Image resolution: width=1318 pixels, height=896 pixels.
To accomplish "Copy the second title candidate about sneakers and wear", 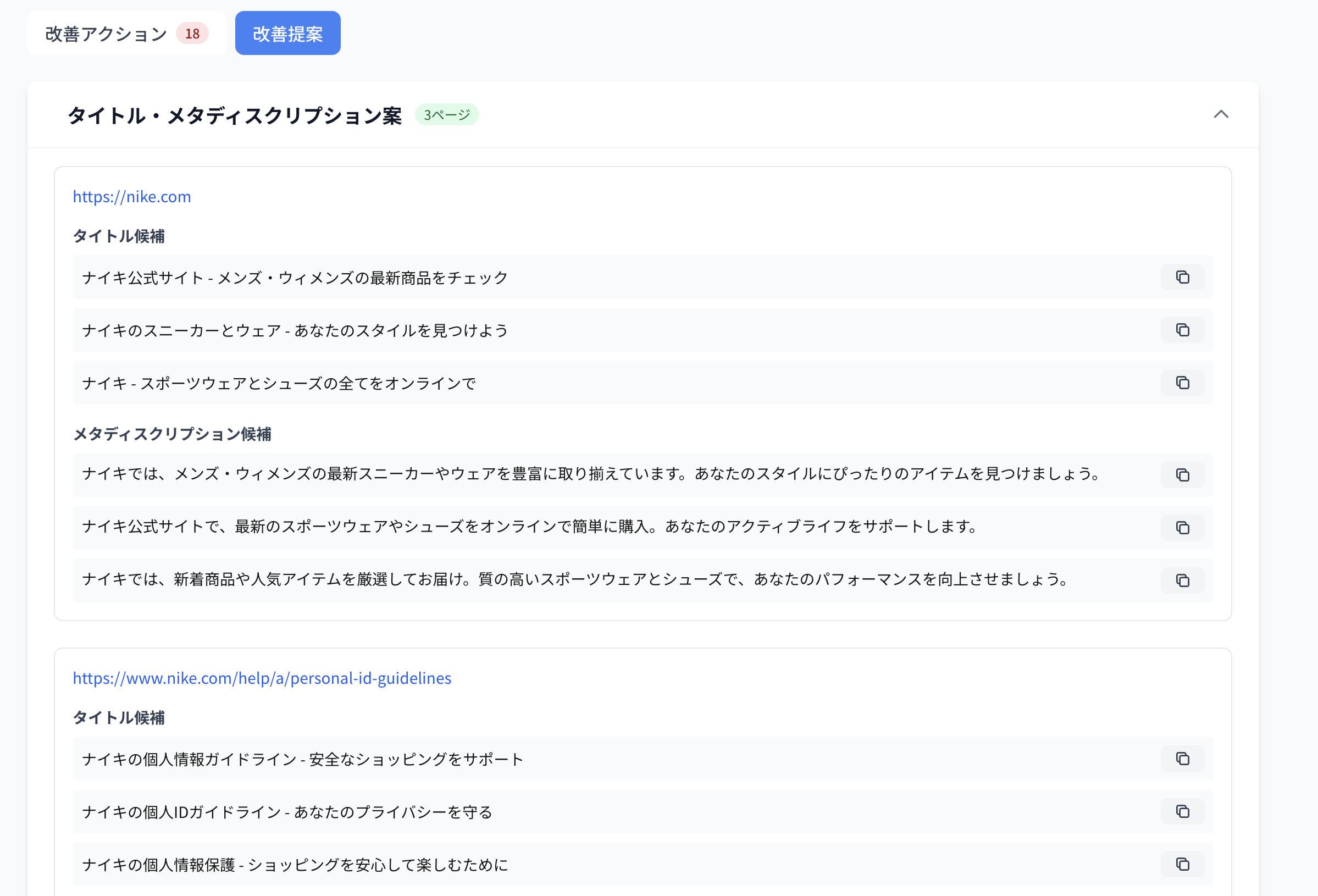I will [1182, 329].
